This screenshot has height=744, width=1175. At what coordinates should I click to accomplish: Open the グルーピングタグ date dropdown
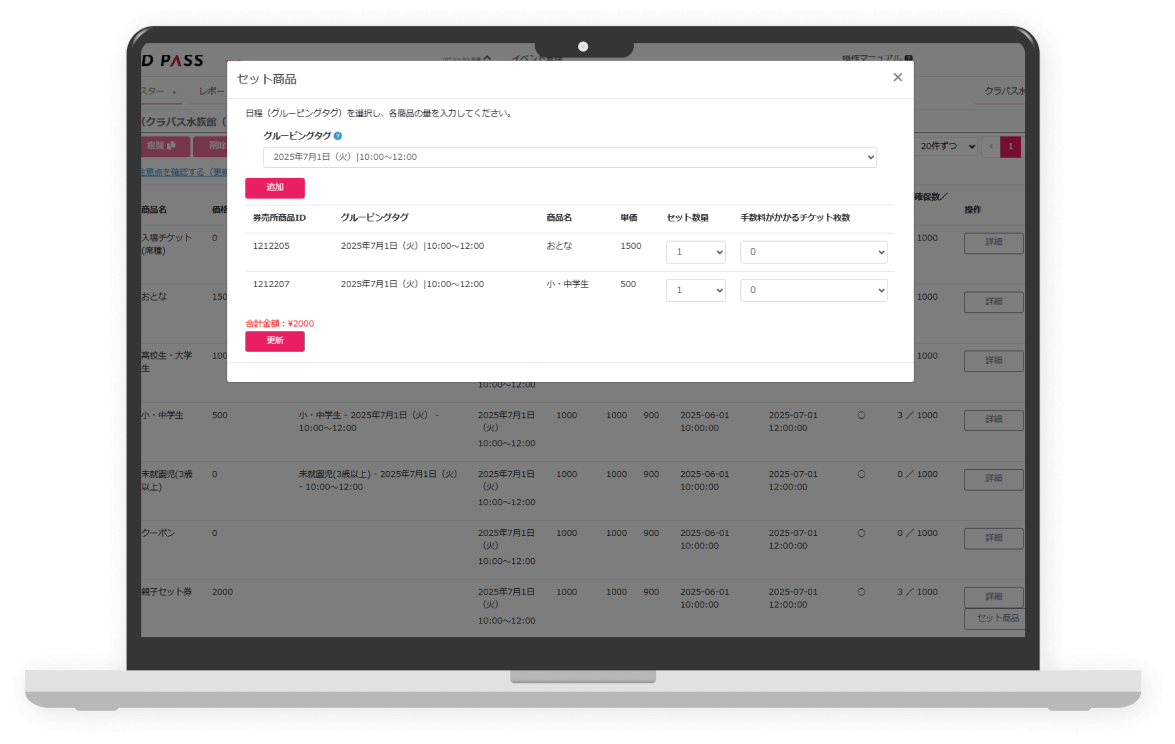tap(570, 157)
